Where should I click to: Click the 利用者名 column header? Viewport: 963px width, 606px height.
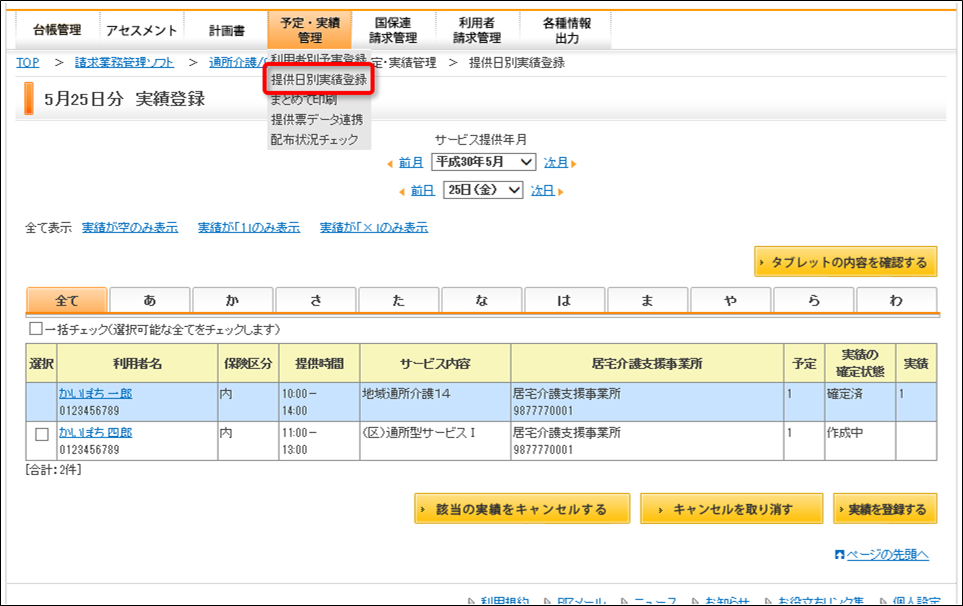pyautogui.click(x=138, y=363)
